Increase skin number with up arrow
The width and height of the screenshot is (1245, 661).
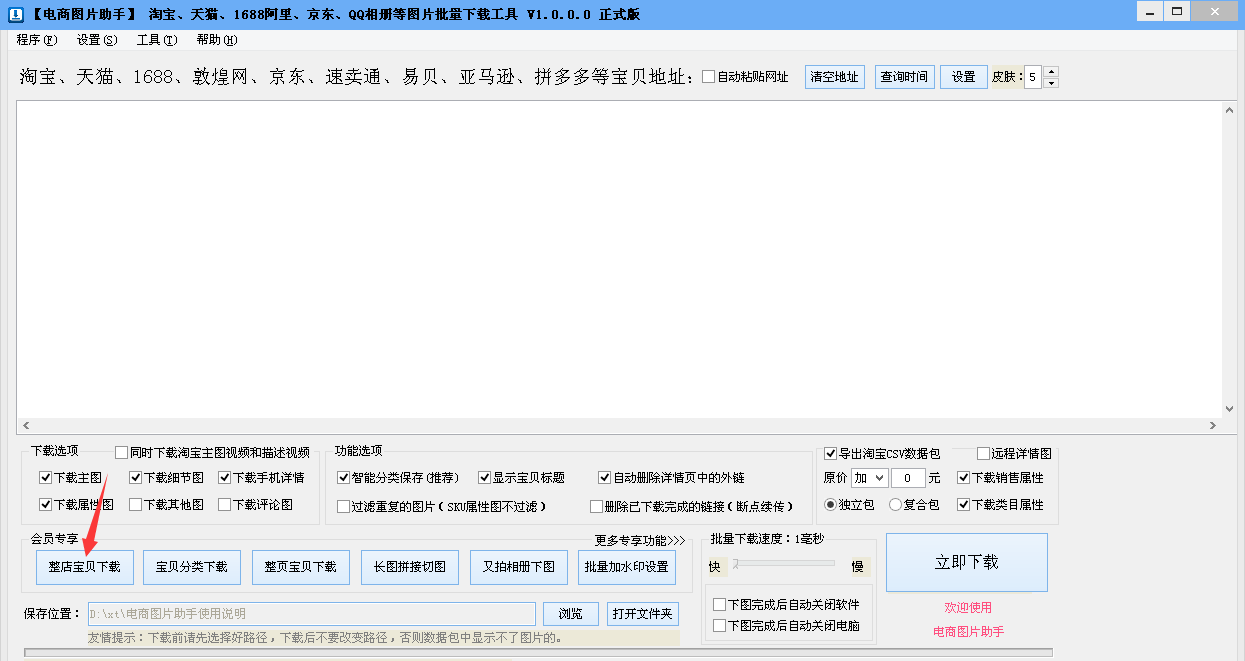point(1050,72)
